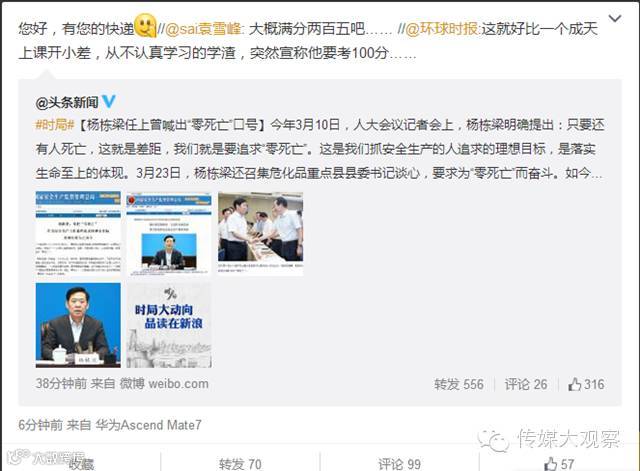
Task: Click the thumbs-up icon with 57
Action: coord(559,464)
